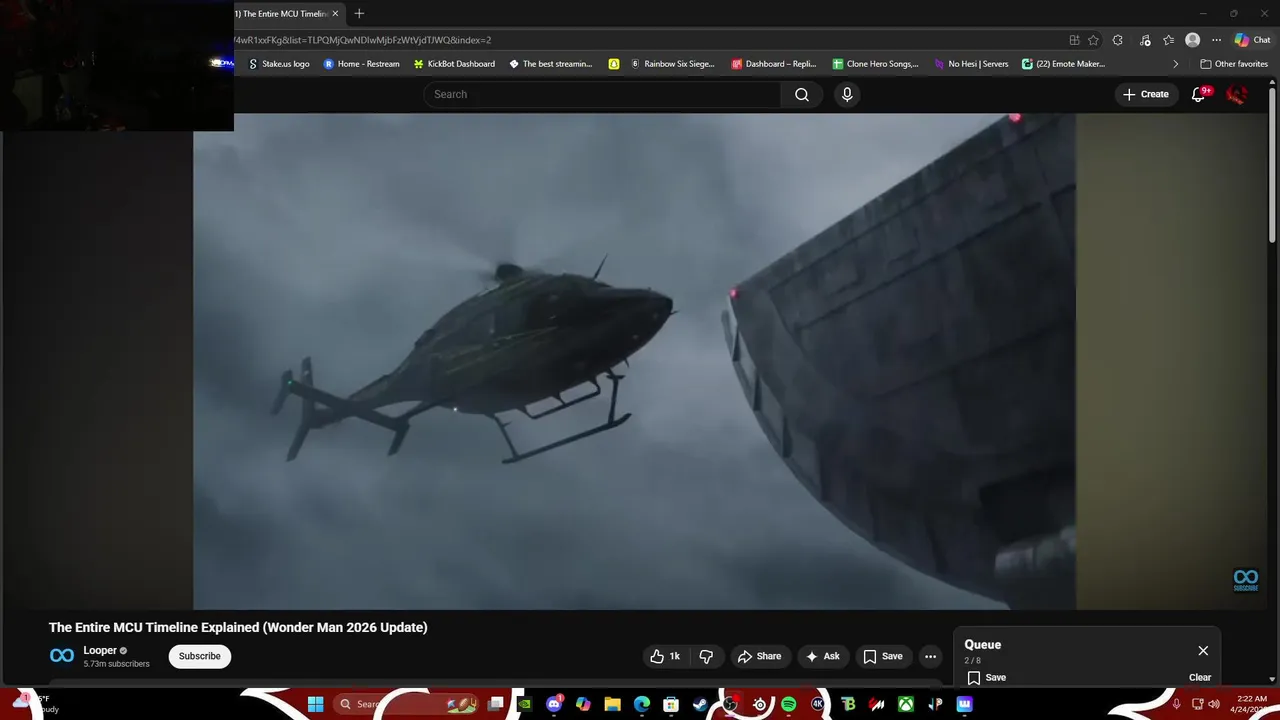Clear the queue
Image resolution: width=1280 pixels, height=720 pixels.
click(1200, 677)
